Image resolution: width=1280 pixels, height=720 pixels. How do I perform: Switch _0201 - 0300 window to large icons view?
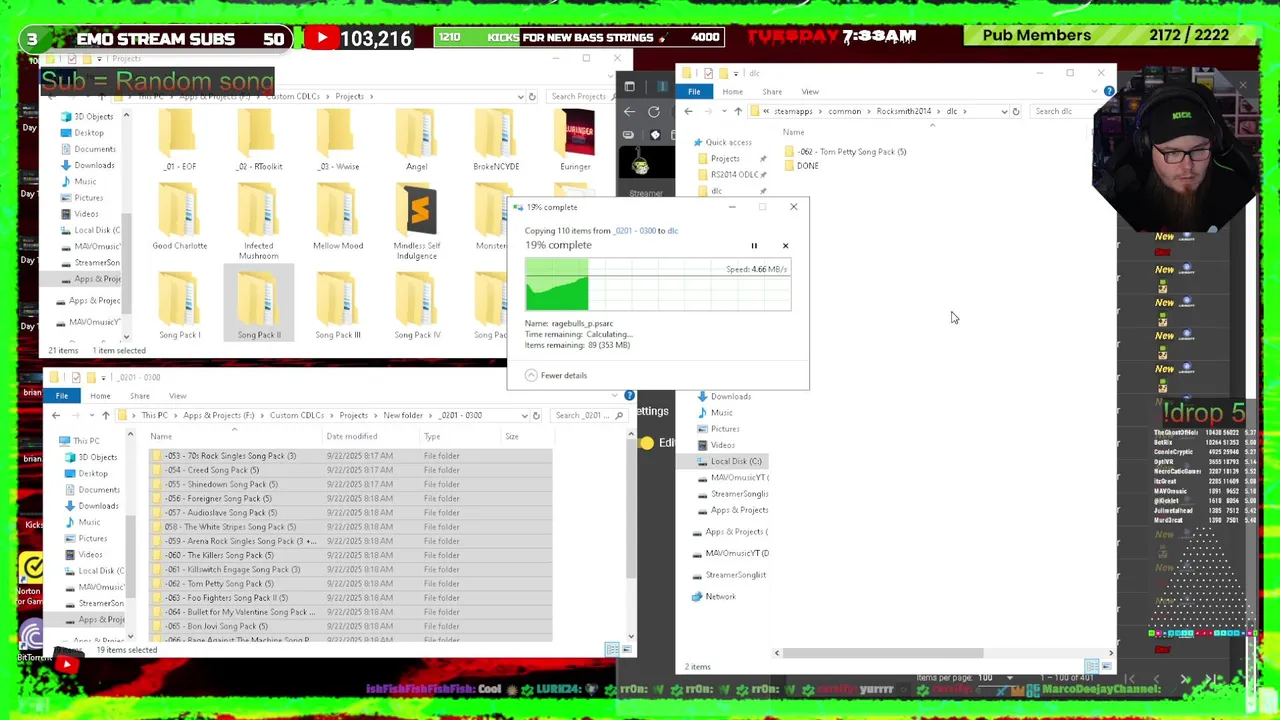[626, 650]
